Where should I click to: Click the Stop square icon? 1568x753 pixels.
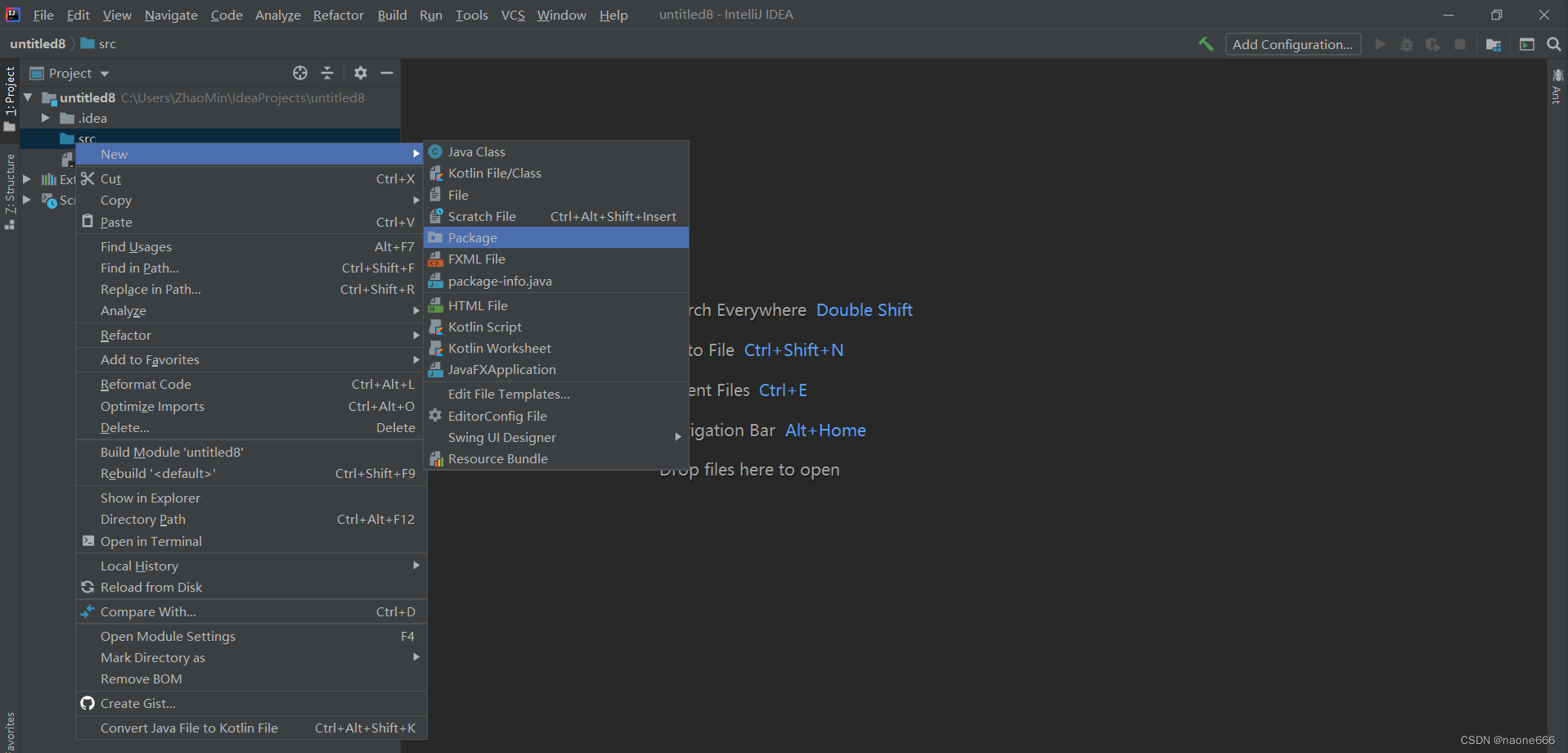(x=1460, y=44)
